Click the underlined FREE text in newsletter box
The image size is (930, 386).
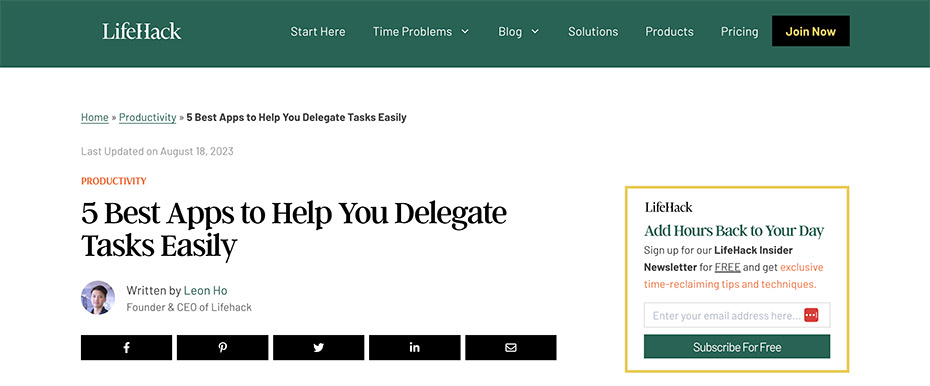[728, 267]
